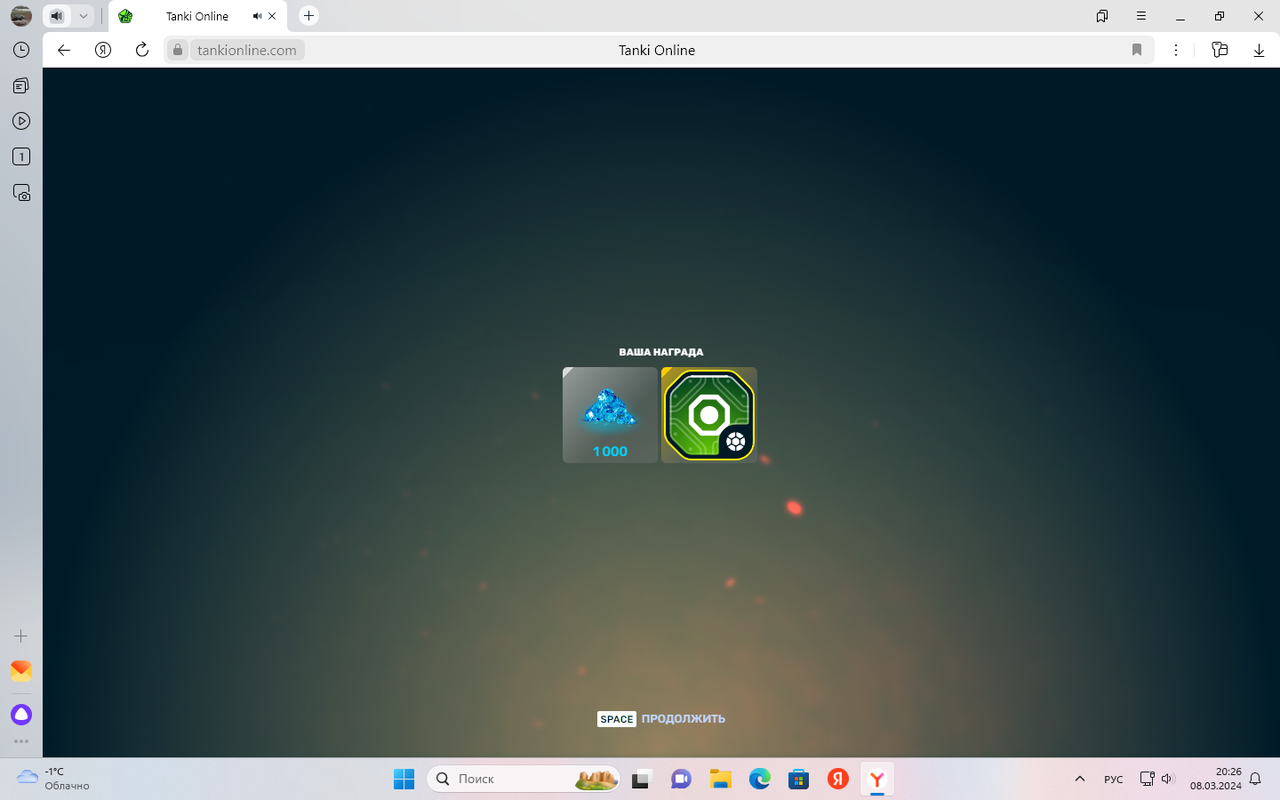Open the Windows Start menu
The height and width of the screenshot is (800, 1280).
click(404, 778)
